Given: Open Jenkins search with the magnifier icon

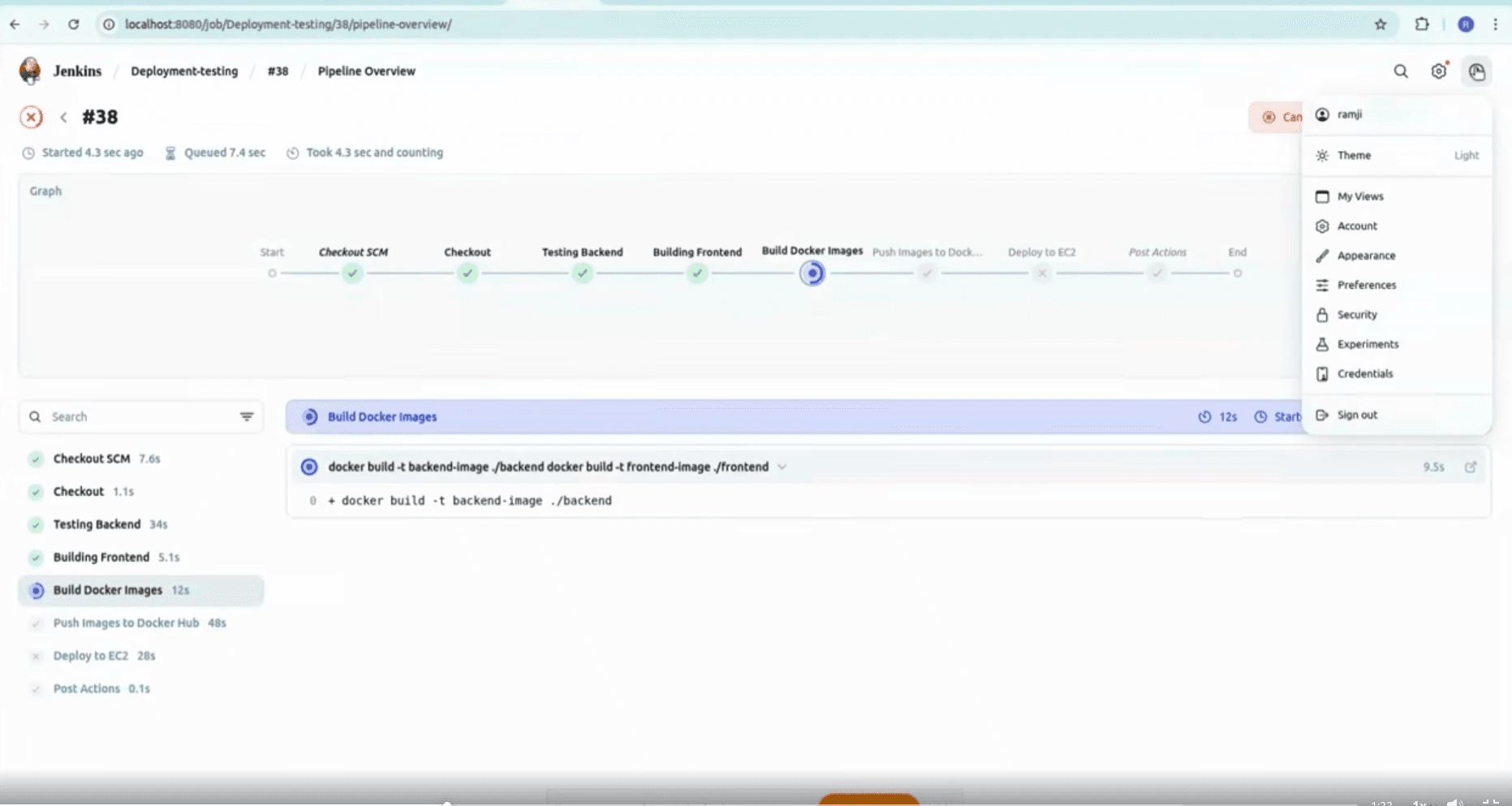Looking at the screenshot, I should [1401, 71].
